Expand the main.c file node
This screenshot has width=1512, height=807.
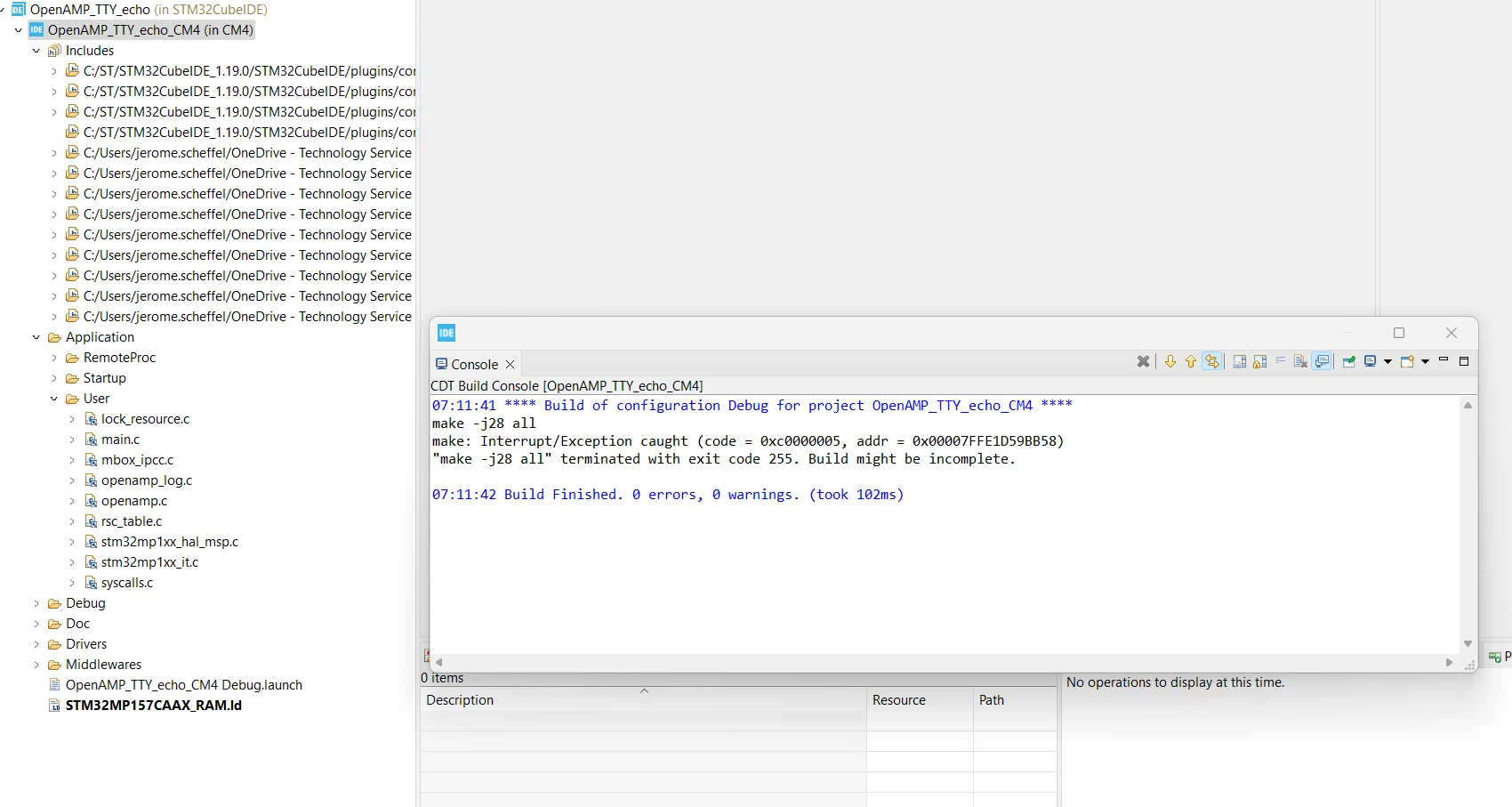pyautogui.click(x=71, y=440)
